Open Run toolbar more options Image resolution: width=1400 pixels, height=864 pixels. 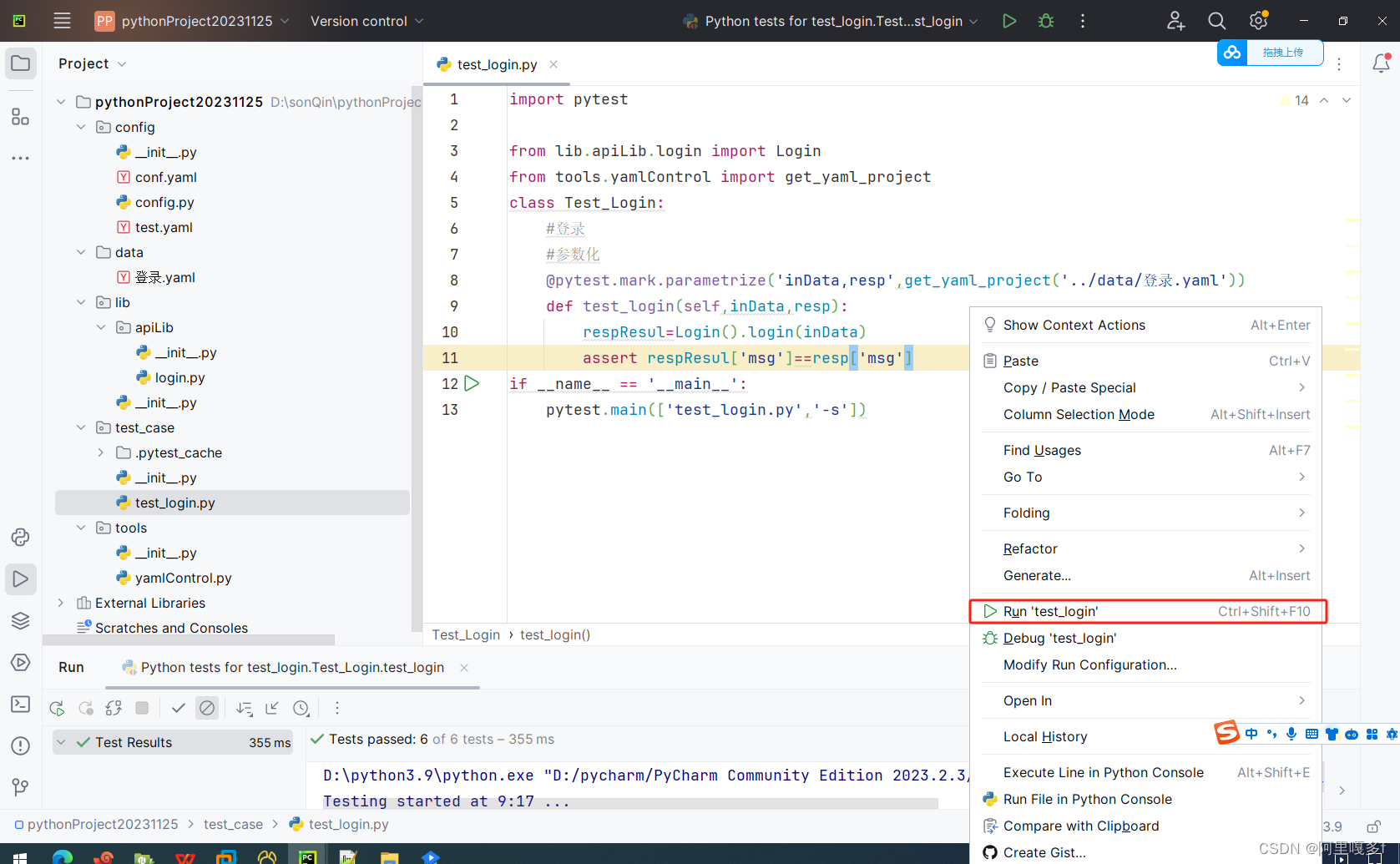[337, 708]
